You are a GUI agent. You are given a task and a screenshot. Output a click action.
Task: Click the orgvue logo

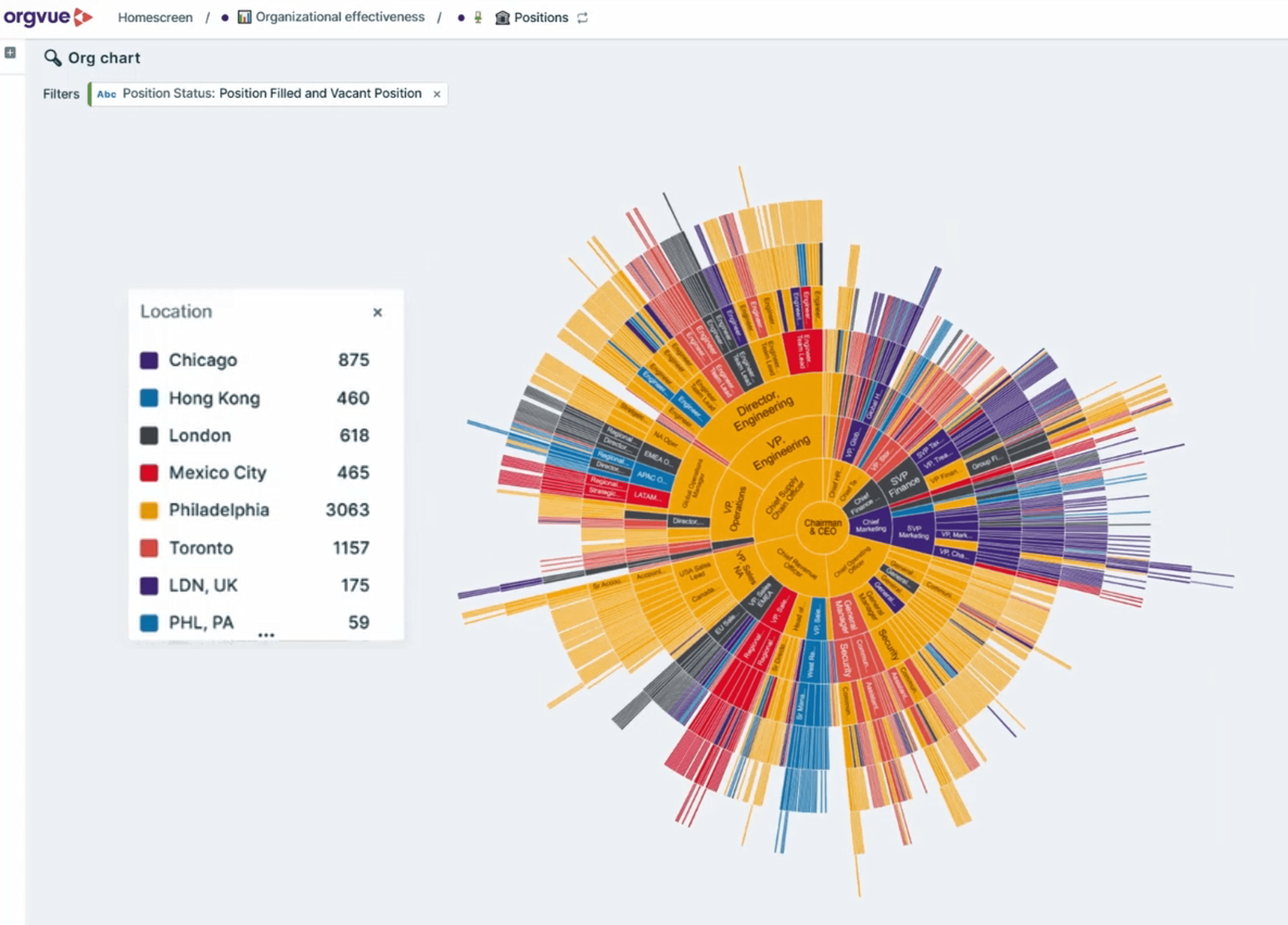click(x=48, y=17)
